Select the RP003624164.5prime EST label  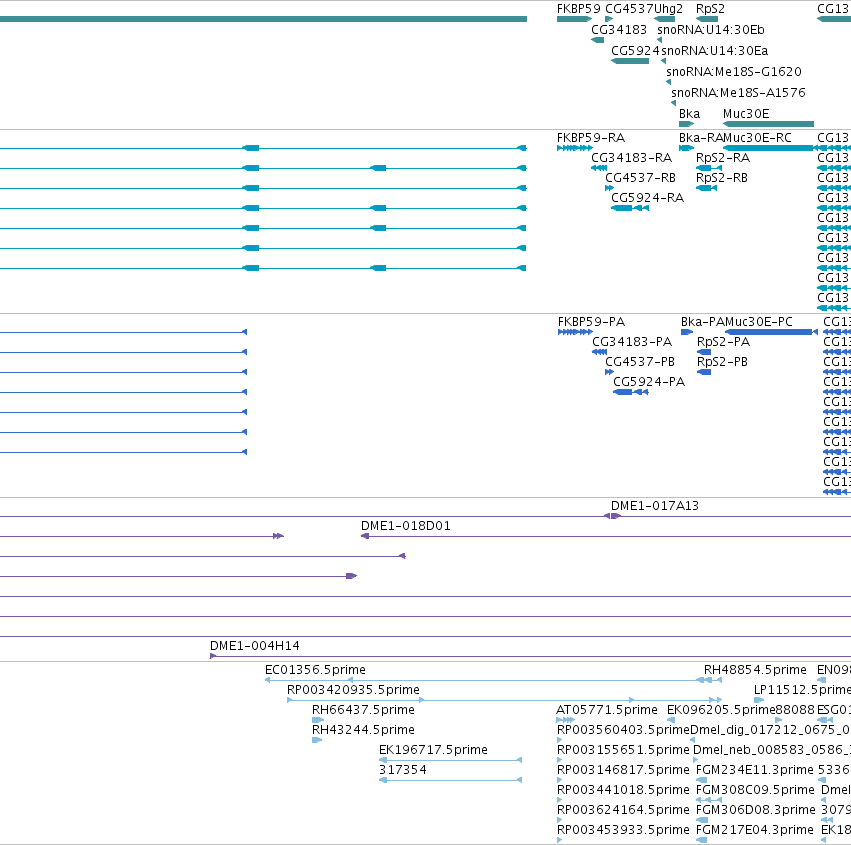coord(623,810)
